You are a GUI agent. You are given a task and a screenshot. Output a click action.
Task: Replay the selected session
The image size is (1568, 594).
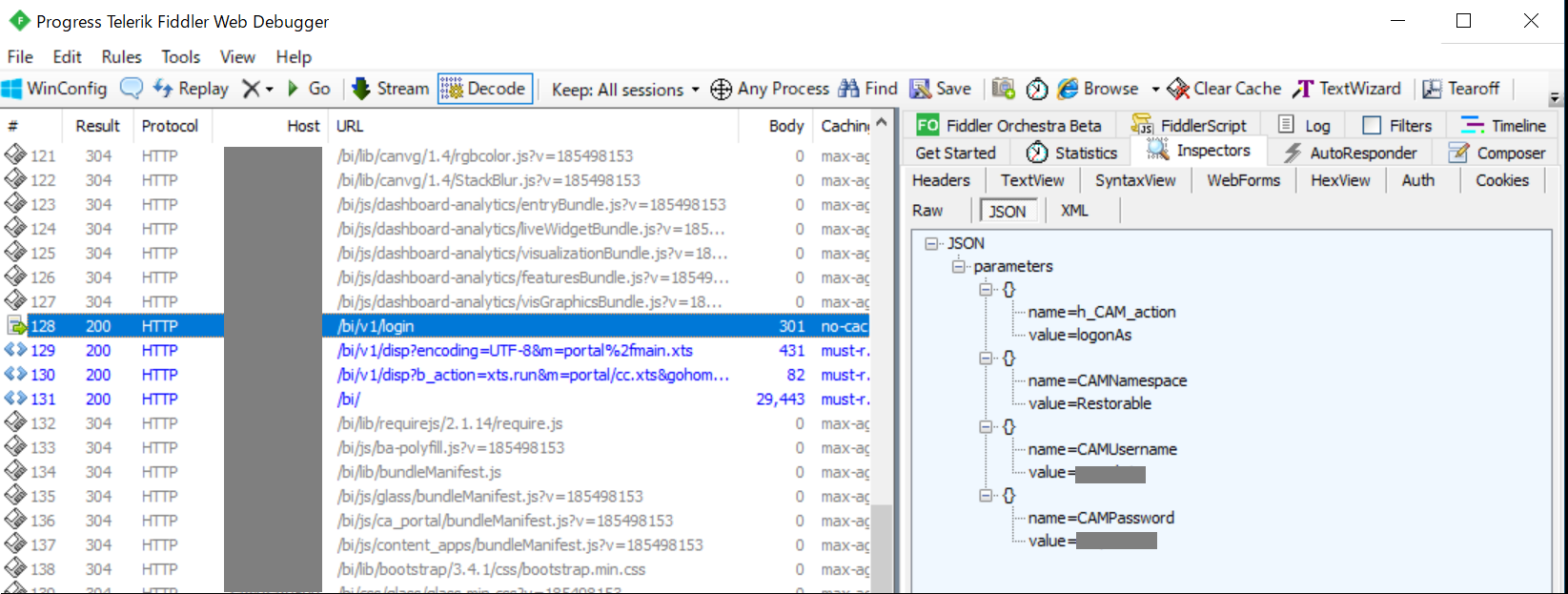coord(191,89)
